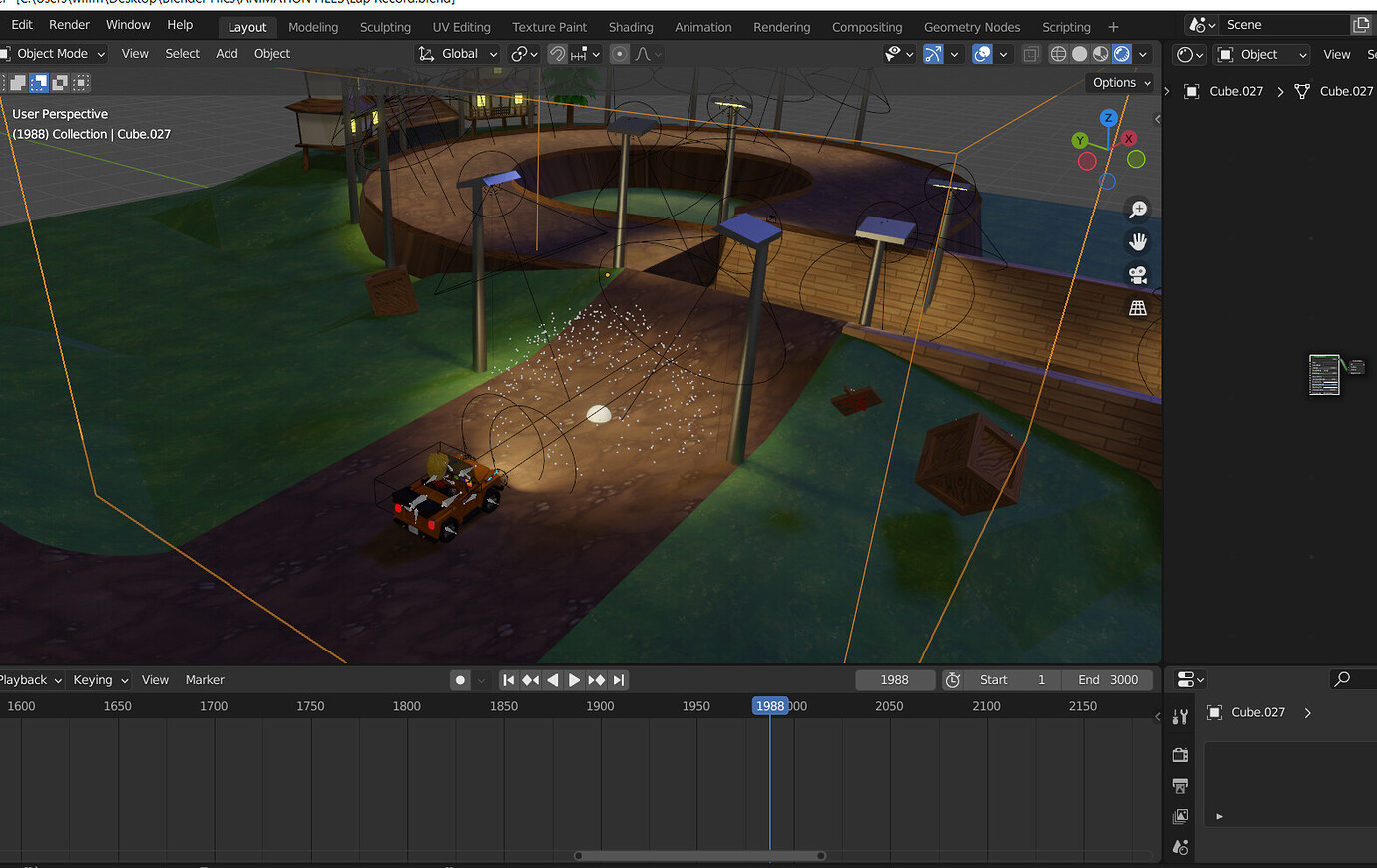
Task: Click the current frame field showing 1988
Action: pyautogui.click(x=895, y=679)
